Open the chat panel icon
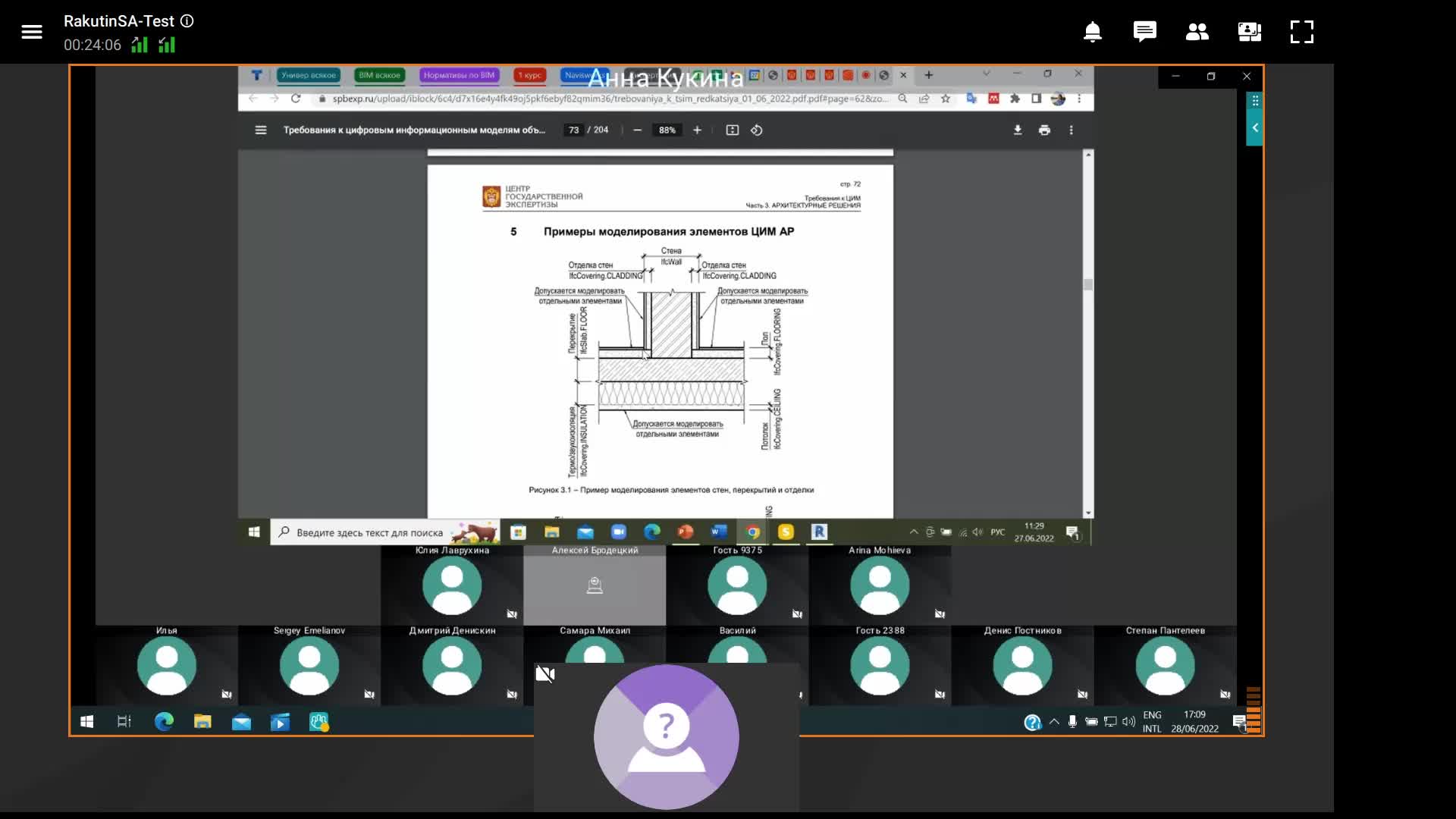The image size is (1456, 819). [x=1145, y=32]
